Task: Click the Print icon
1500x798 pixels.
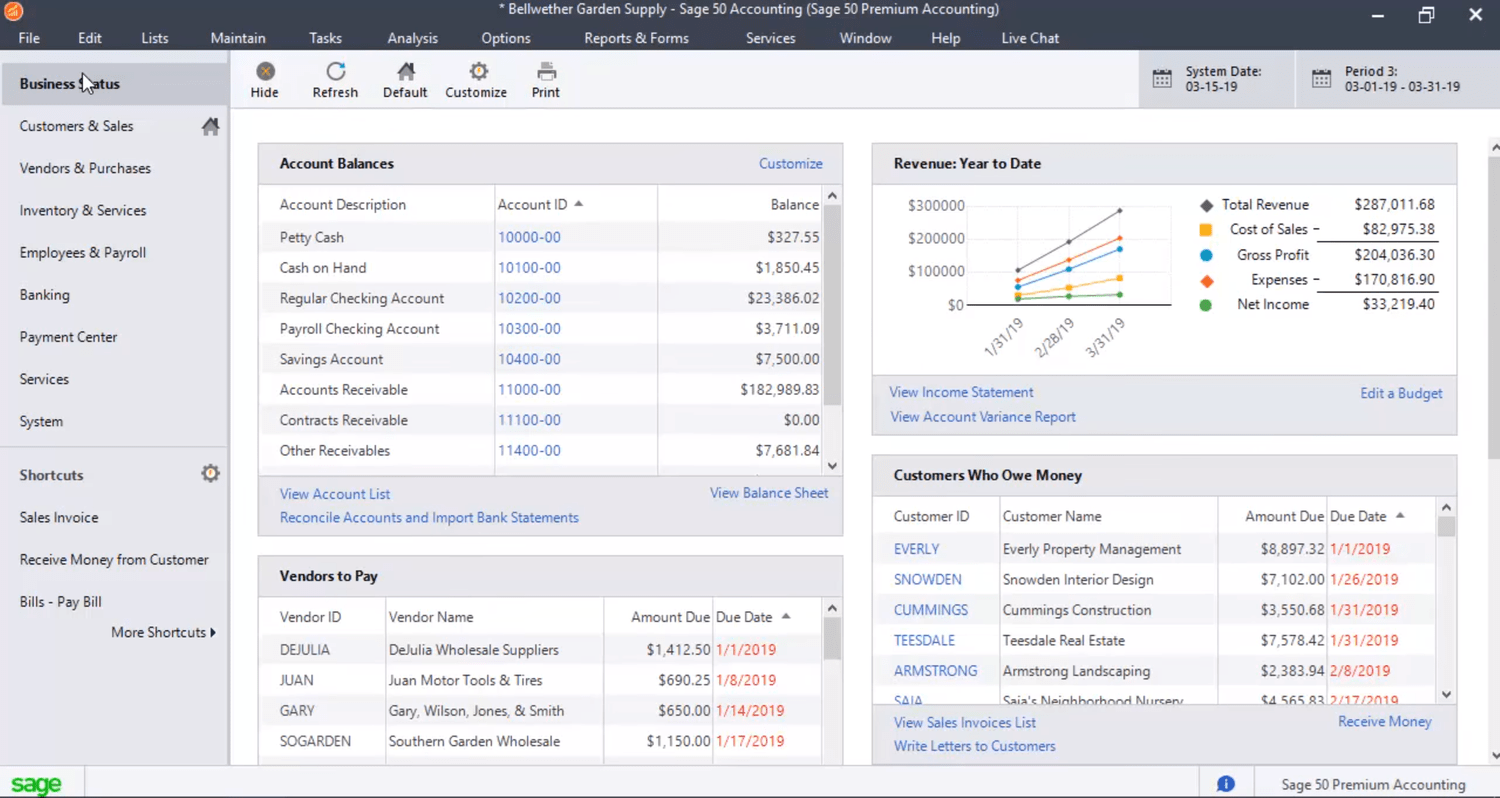Action: (x=545, y=79)
